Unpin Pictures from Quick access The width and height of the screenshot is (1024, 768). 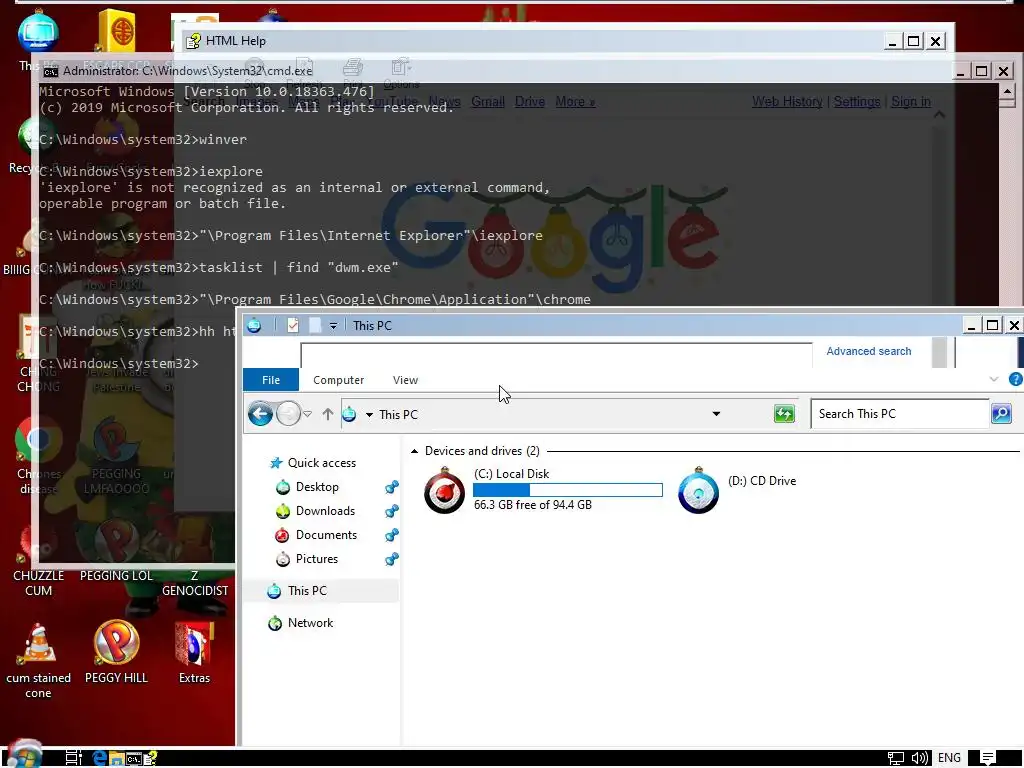coord(392,559)
